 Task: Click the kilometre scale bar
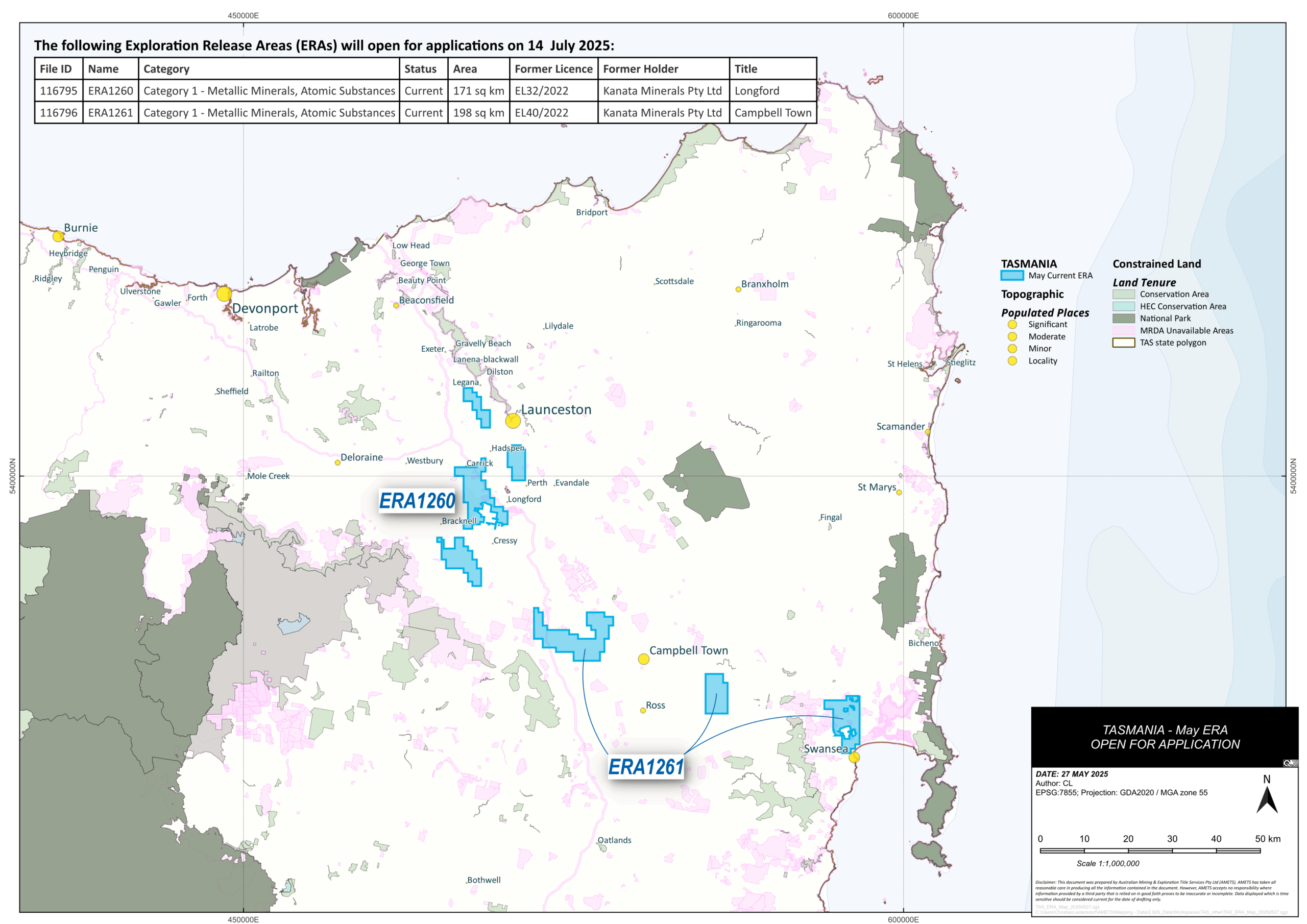pyautogui.click(x=1149, y=850)
